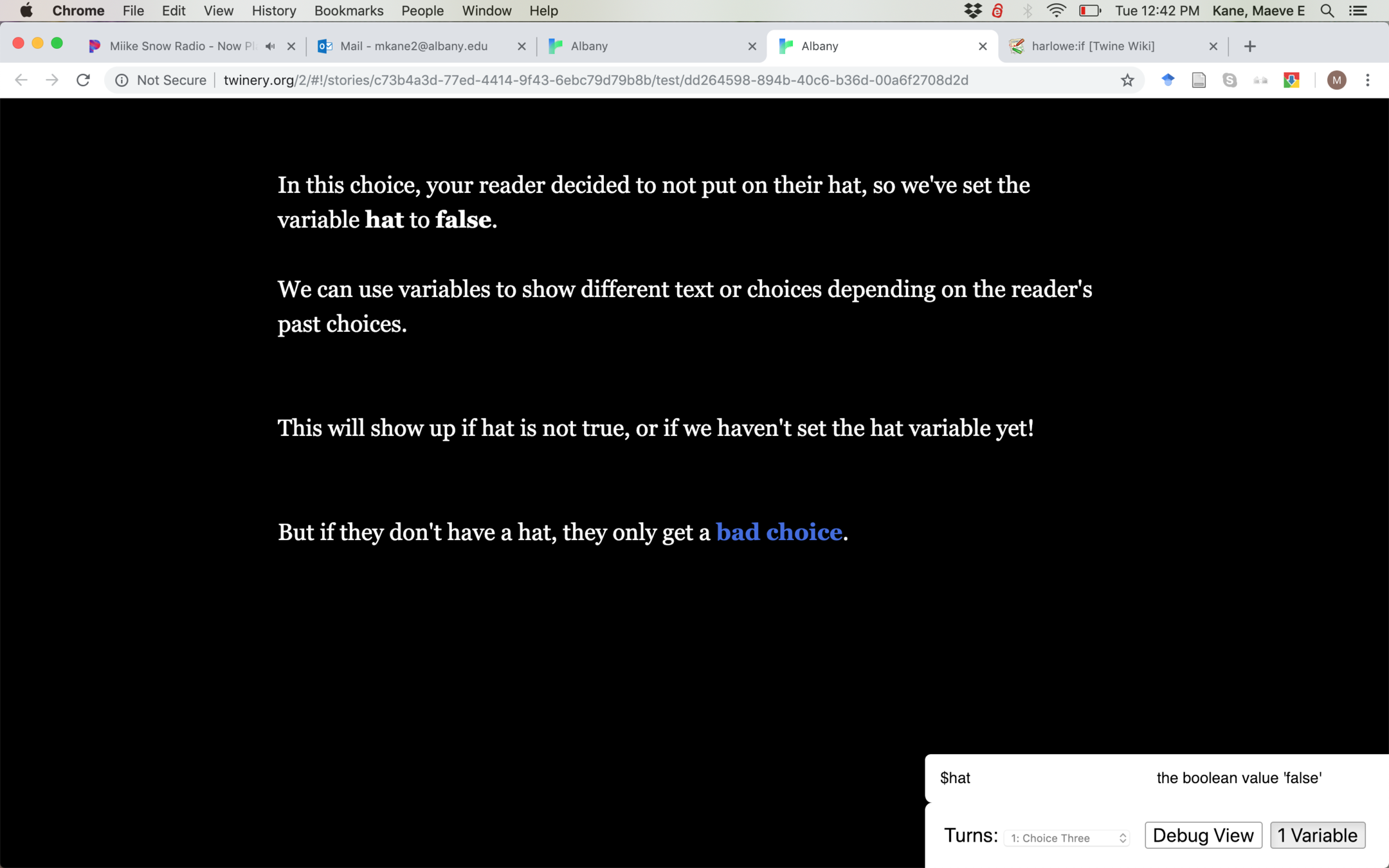
Task: Switch to the Mail mkane2@albany.edu tab
Action: coord(413,46)
